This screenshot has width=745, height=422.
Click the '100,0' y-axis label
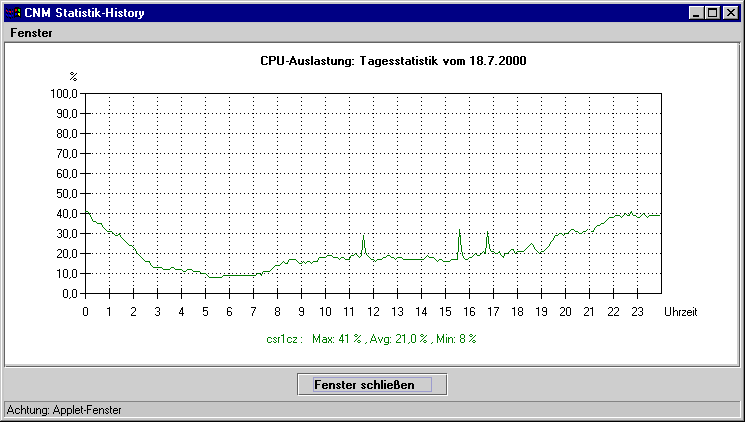(x=64, y=94)
